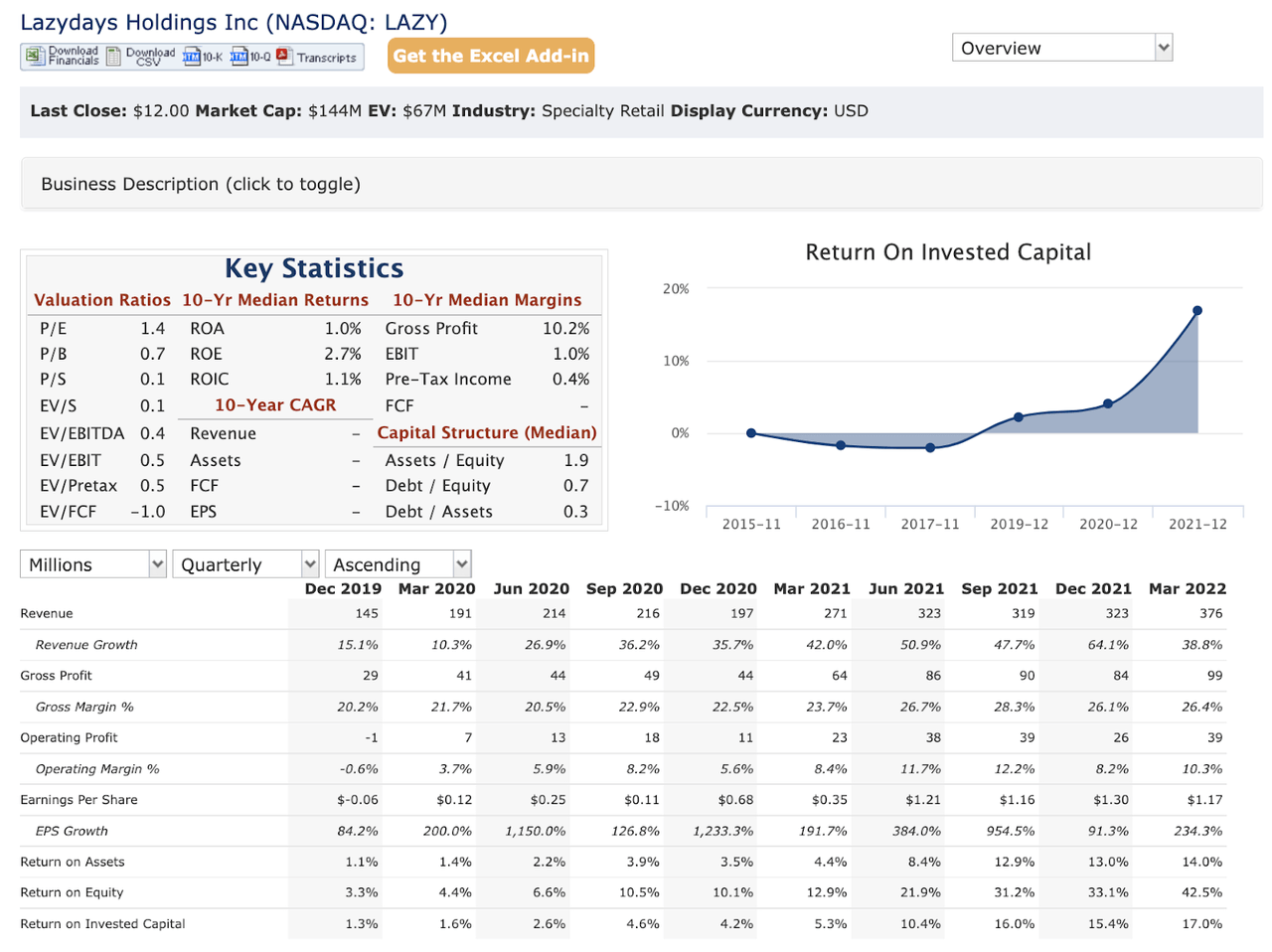This screenshot has width=1272, height=952.
Task: Click the EV/FCF value -1.0
Action: pyautogui.click(x=147, y=512)
